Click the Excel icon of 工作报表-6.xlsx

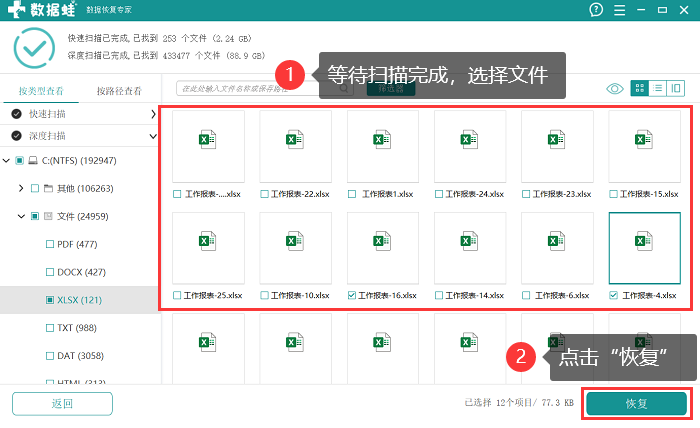(557, 241)
